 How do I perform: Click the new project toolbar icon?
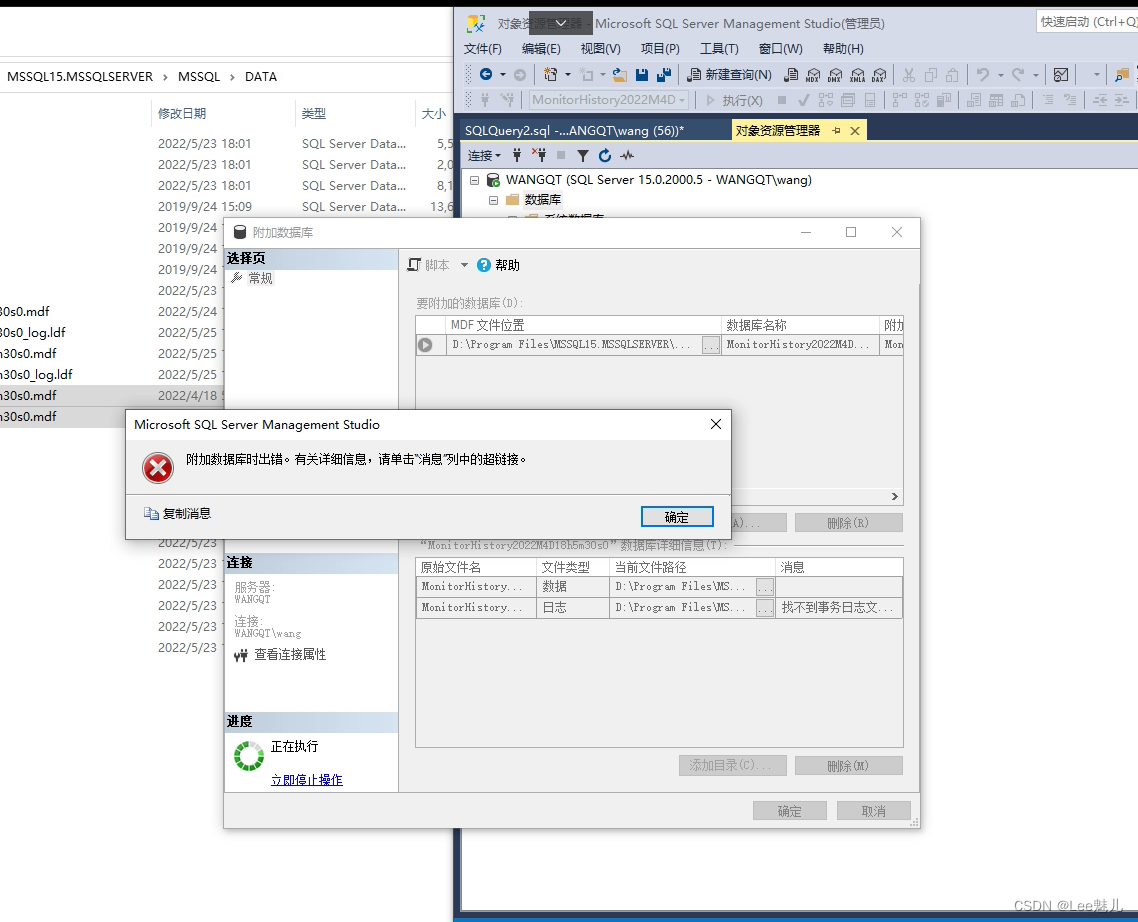(x=551, y=74)
